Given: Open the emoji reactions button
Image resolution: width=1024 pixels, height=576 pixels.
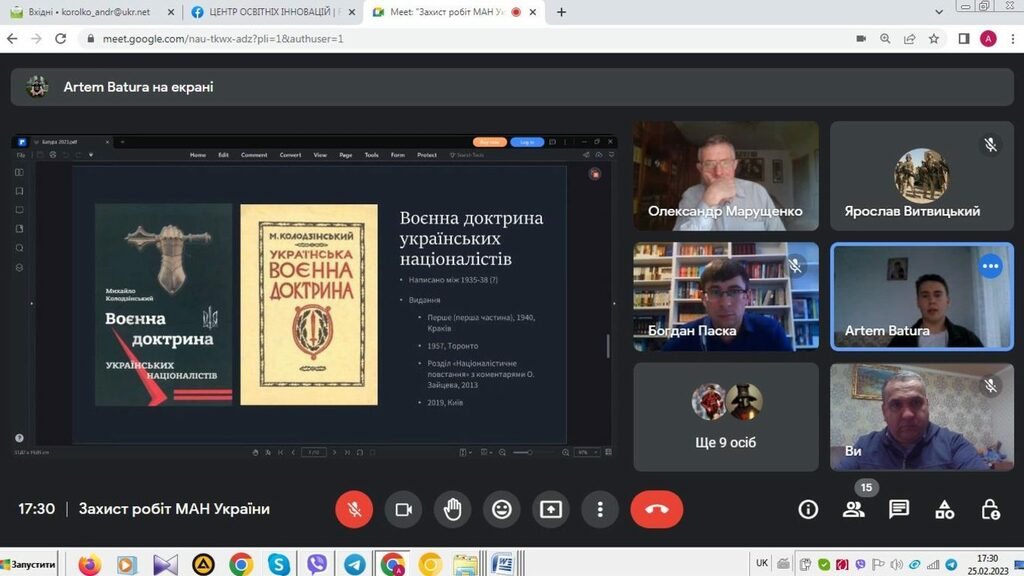Looking at the screenshot, I should [x=501, y=509].
